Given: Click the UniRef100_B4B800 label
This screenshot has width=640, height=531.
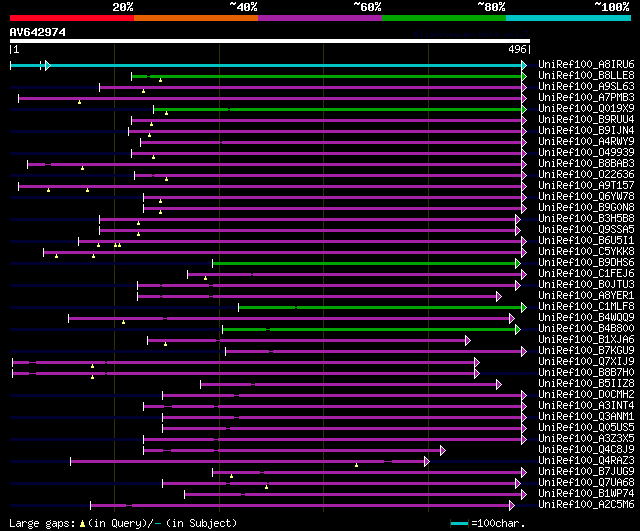Looking at the screenshot, I should [586, 329].
